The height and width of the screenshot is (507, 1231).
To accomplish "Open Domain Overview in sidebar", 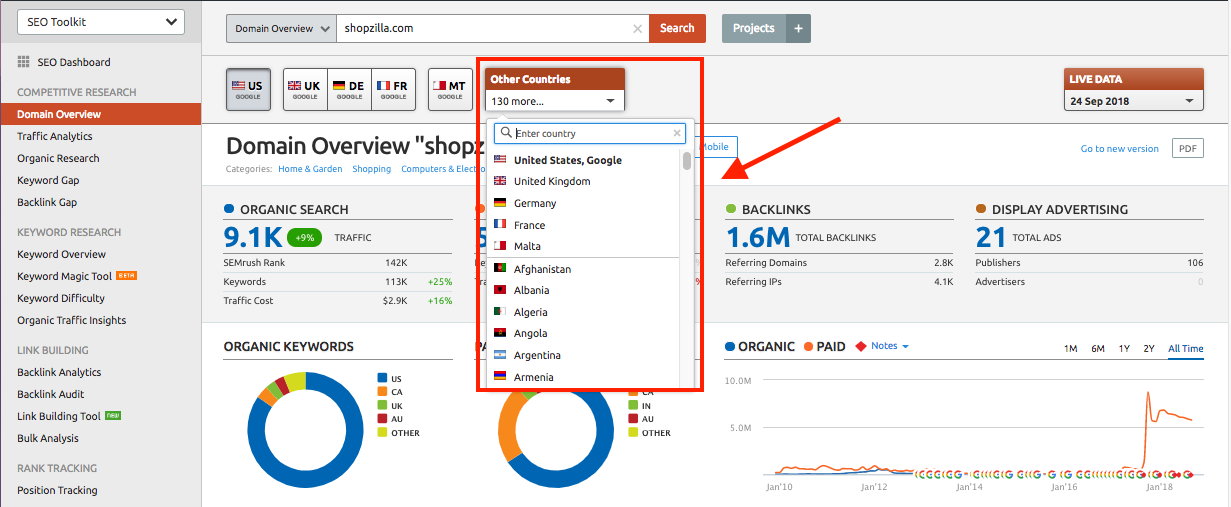I will pyautogui.click(x=100, y=114).
